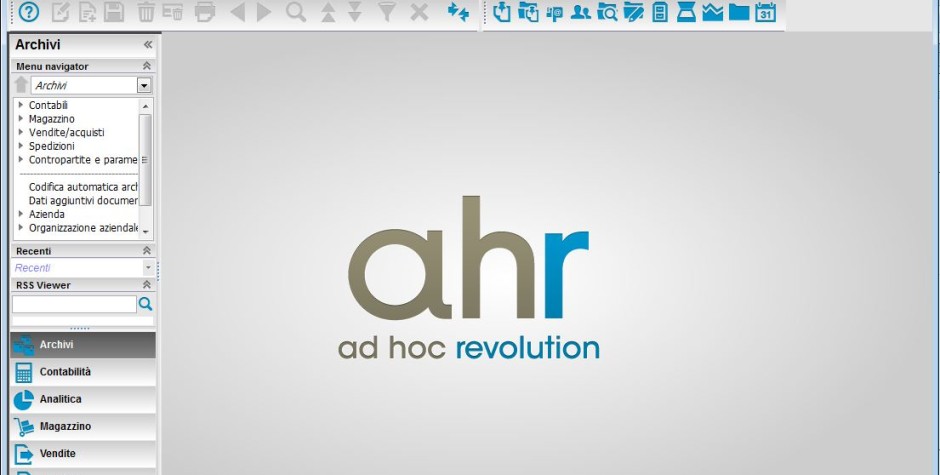Go to previous record left arrow
This screenshot has width=940, height=475.
pyautogui.click(x=237, y=12)
